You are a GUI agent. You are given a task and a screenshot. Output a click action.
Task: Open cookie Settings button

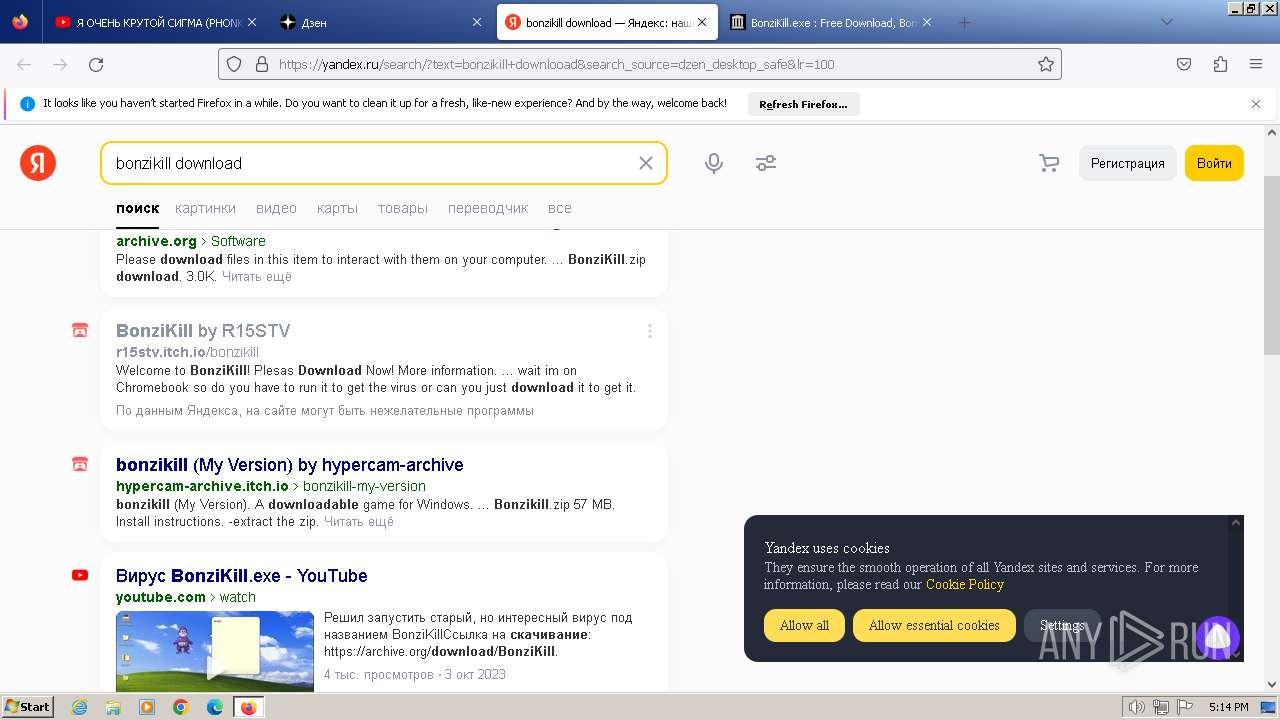pyautogui.click(x=1062, y=625)
